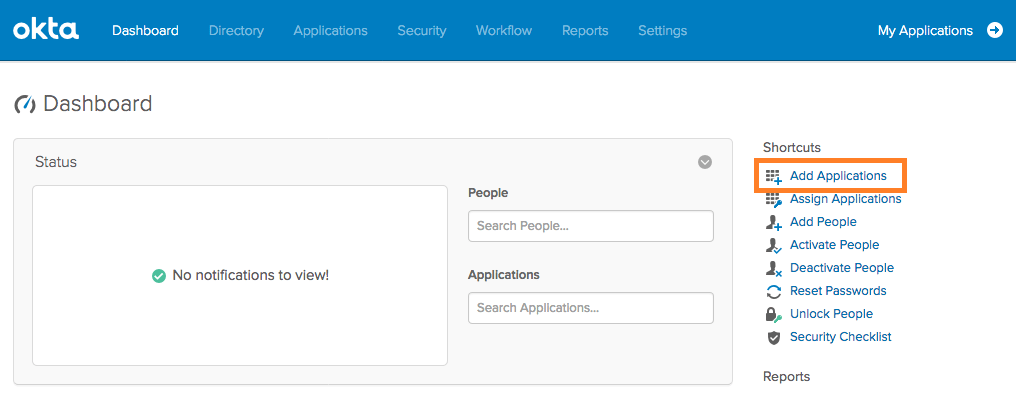Screen dimensions: 1016x398
Task: Open the Add Applications shortcut link
Action: (x=838, y=176)
